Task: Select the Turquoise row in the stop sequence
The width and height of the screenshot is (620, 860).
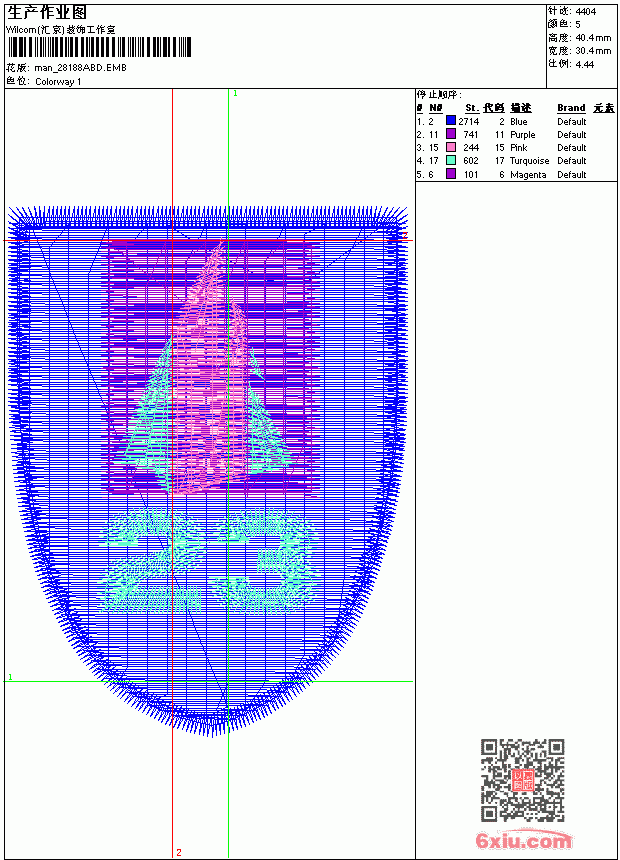Action: [x=516, y=161]
